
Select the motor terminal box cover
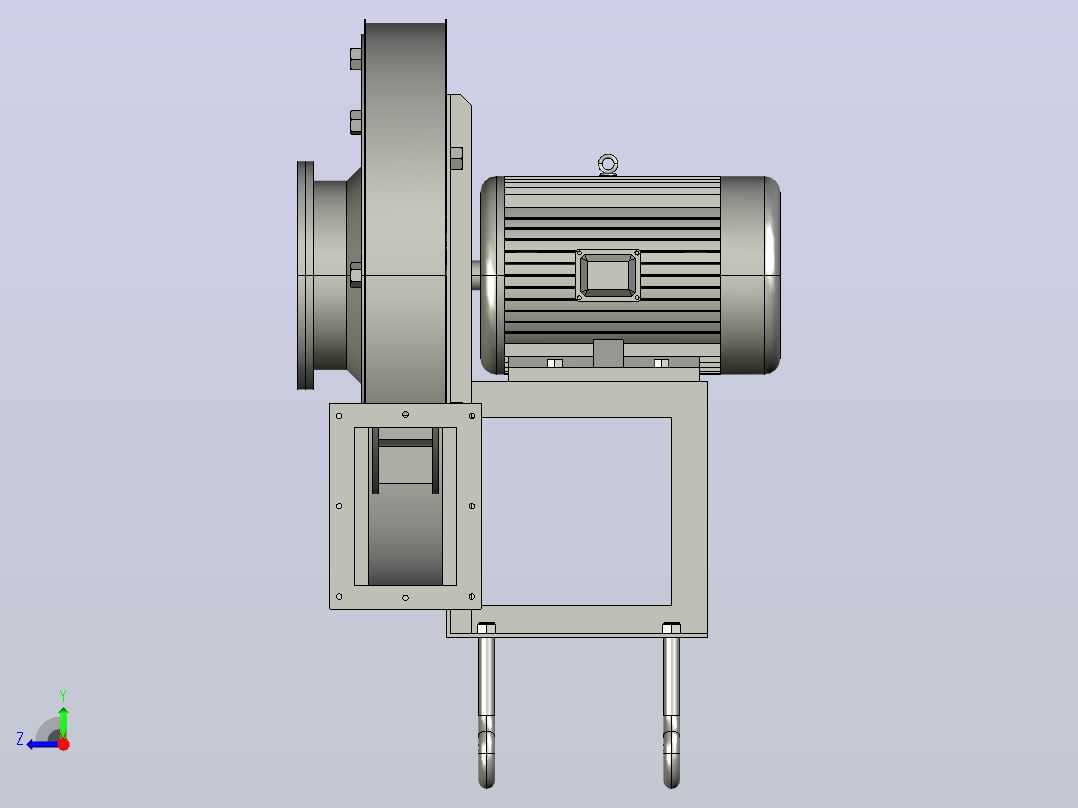[608, 275]
